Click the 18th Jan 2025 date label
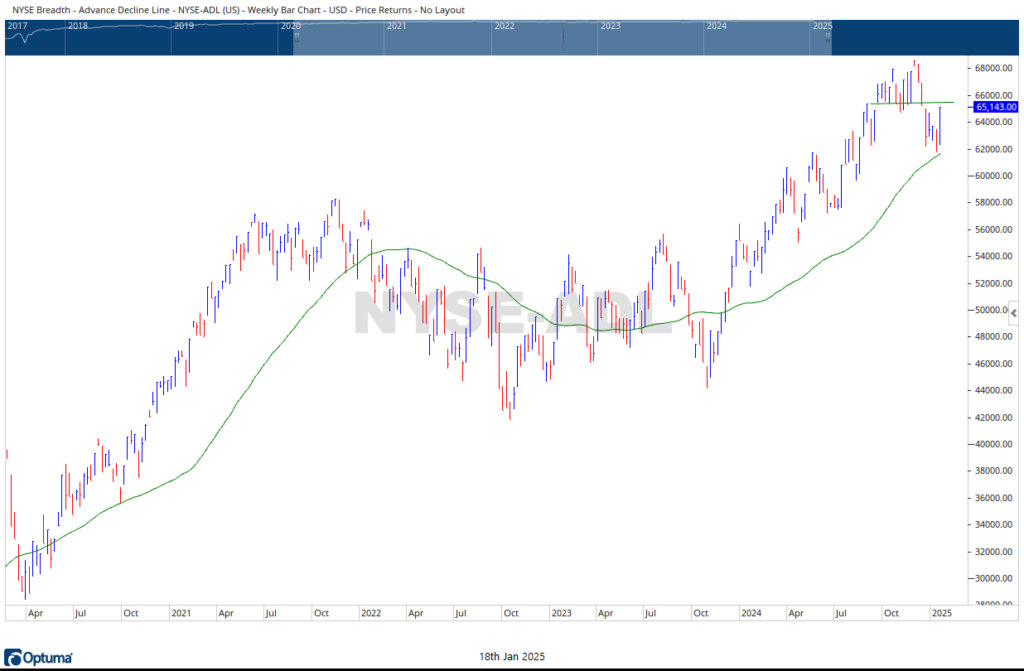Viewport: 1024px width, 671px height. [511, 655]
